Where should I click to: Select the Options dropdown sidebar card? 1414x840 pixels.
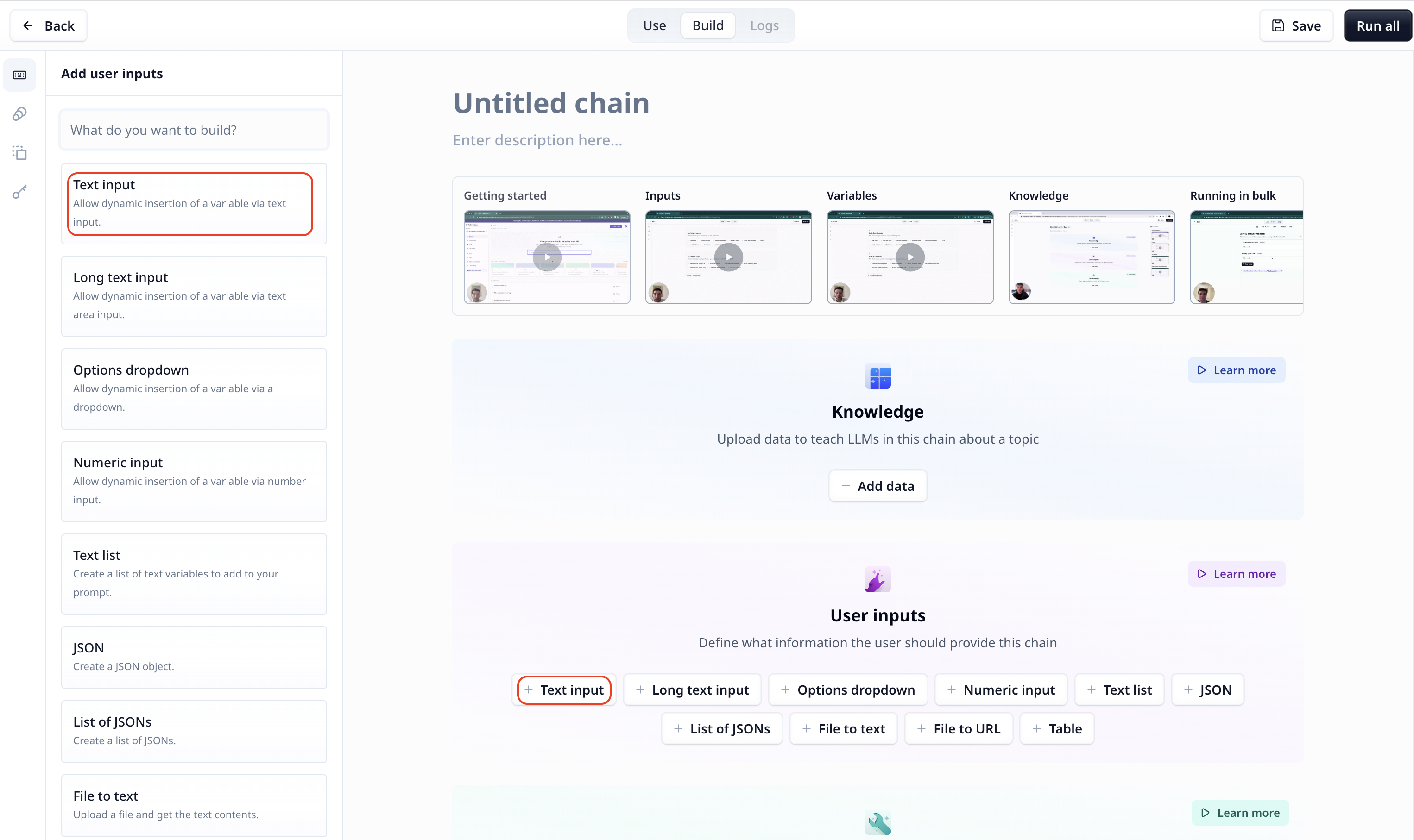click(x=194, y=389)
